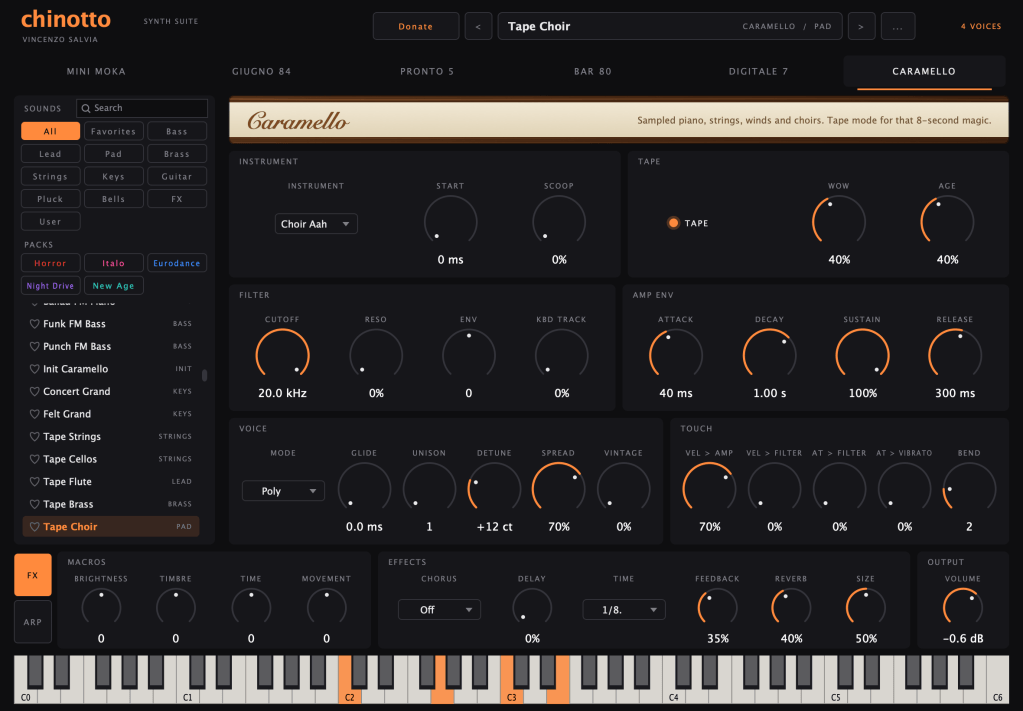
Task: Click the filter CUTOFF knob
Action: pyautogui.click(x=282, y=356)
